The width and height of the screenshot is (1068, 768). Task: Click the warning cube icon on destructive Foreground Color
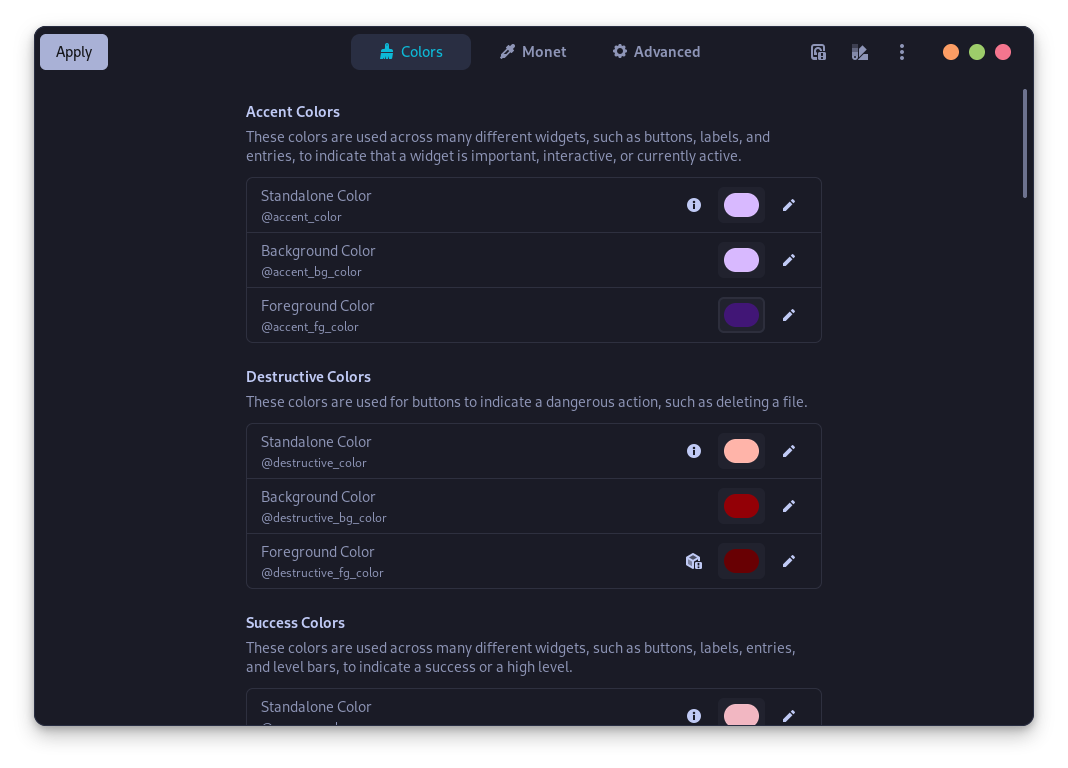click(x=694, y=561)
